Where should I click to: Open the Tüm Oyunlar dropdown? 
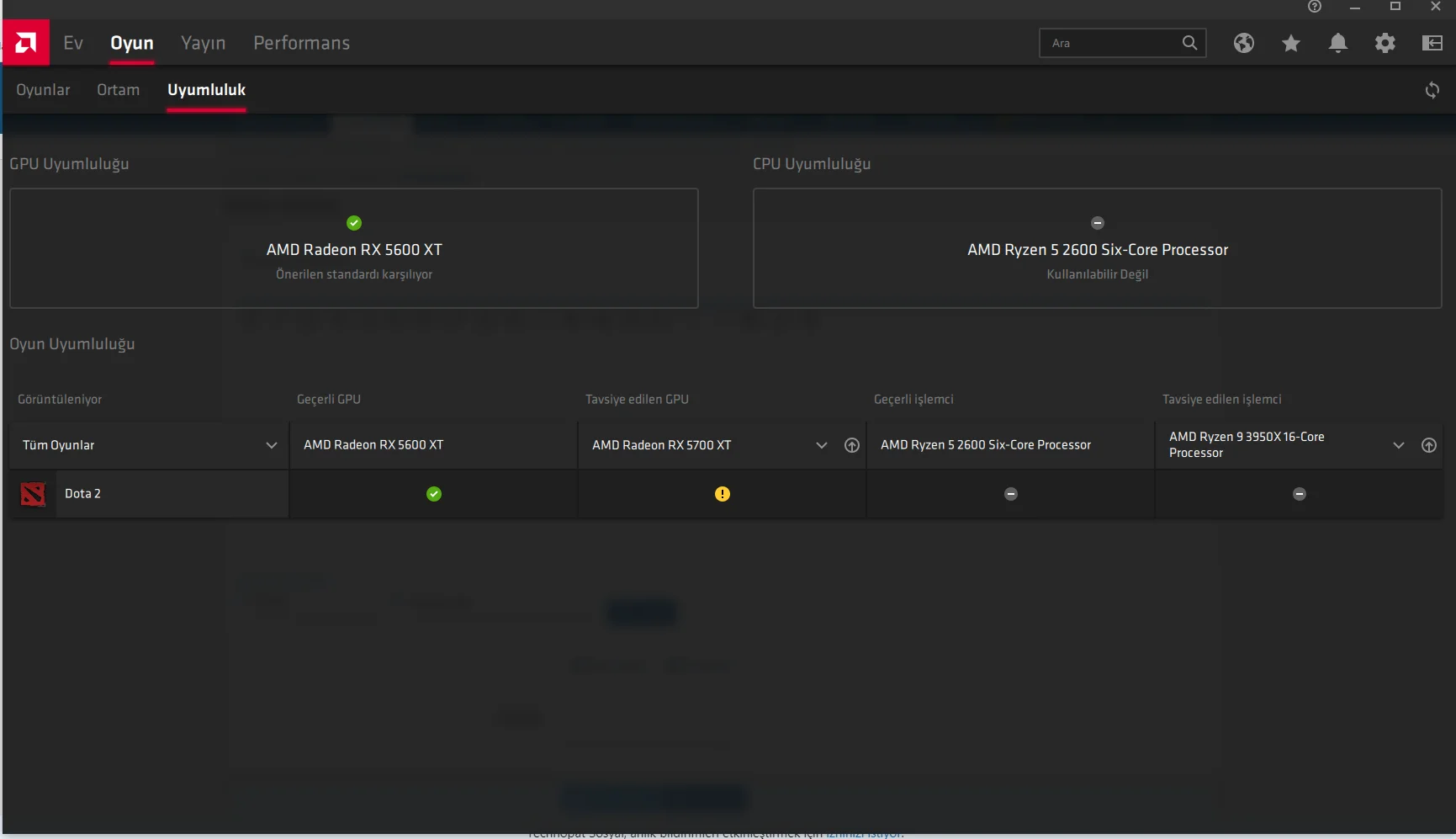(x=149, y=445)
